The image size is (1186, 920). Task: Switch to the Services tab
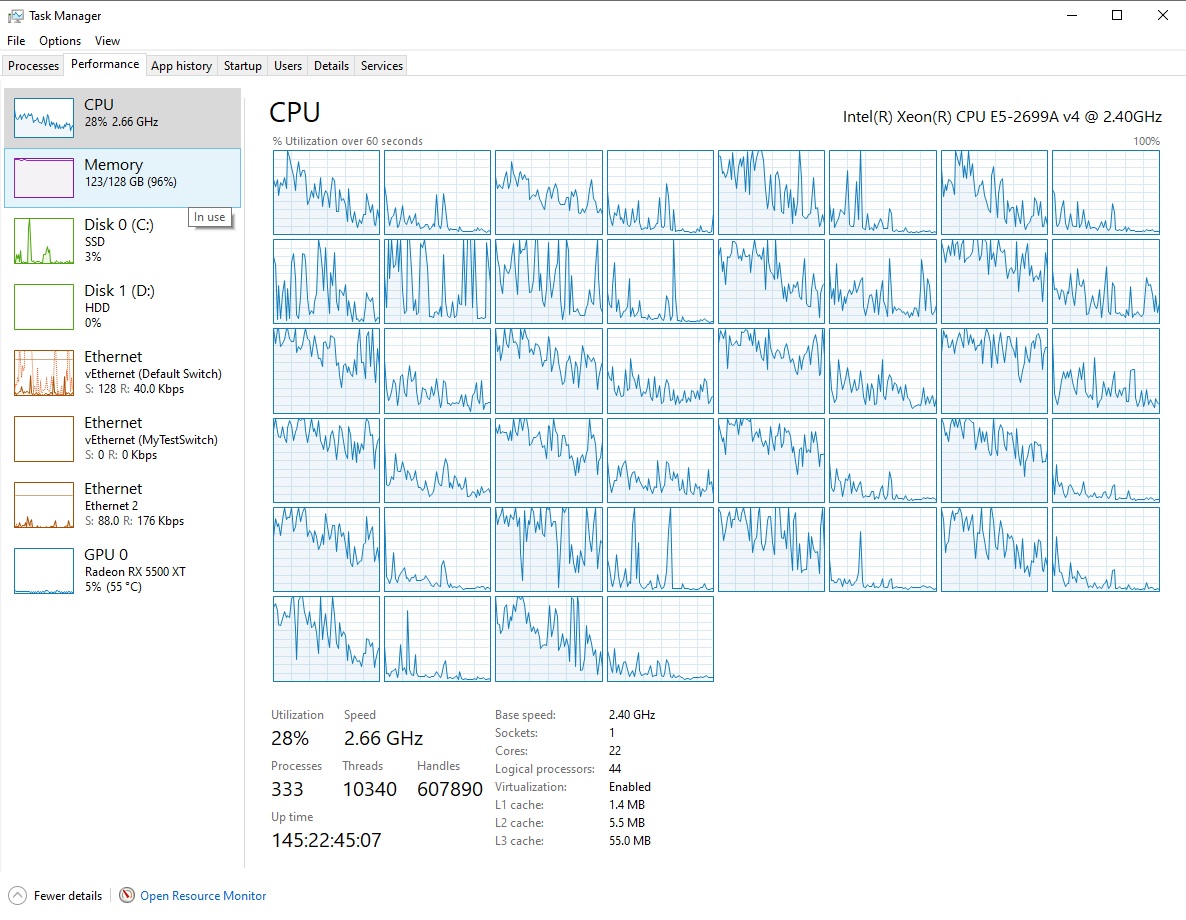(382, 66)
